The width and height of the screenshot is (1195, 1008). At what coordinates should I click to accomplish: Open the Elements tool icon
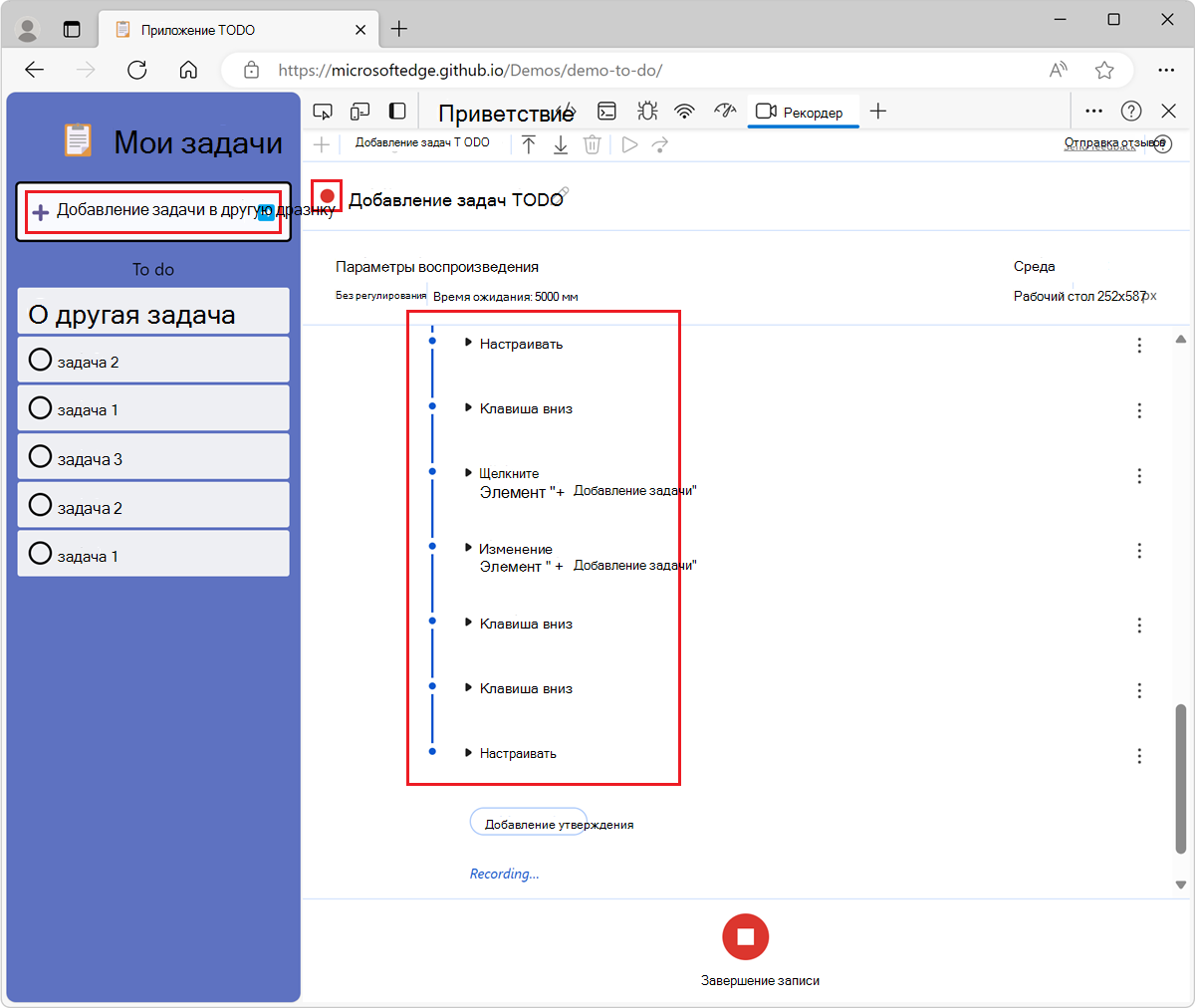566,110
